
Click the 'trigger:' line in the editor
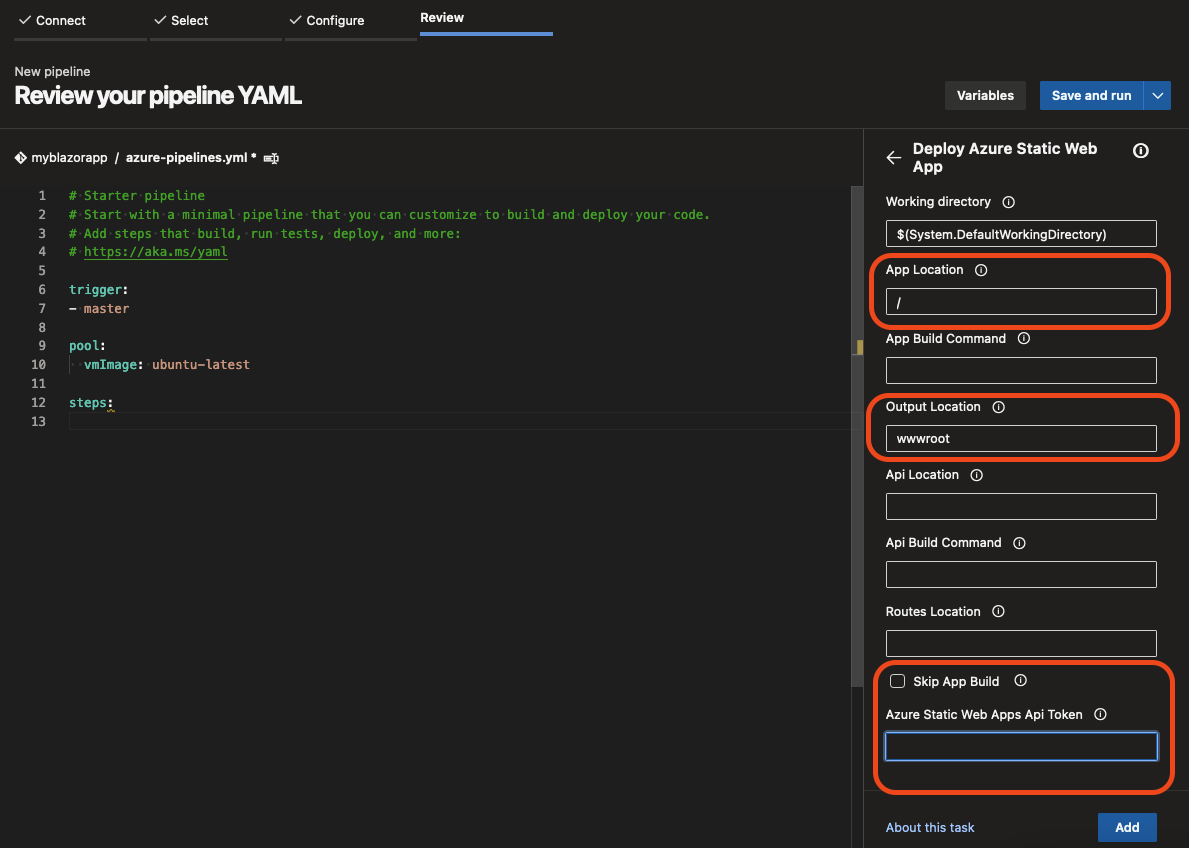pyautogui.click(x=99, y=290)
